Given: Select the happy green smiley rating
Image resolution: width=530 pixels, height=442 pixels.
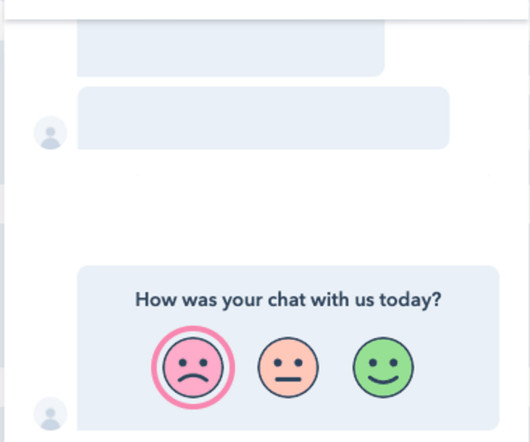Looking at the screenshot, I should pyautogui.click(x=383, y=367).
